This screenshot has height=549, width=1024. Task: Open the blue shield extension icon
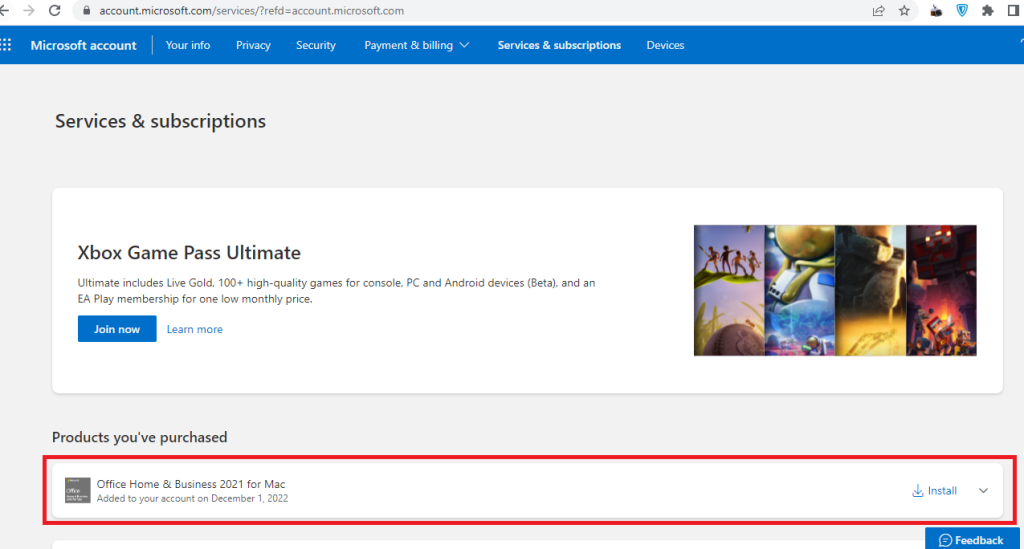[x=962, y=11]
